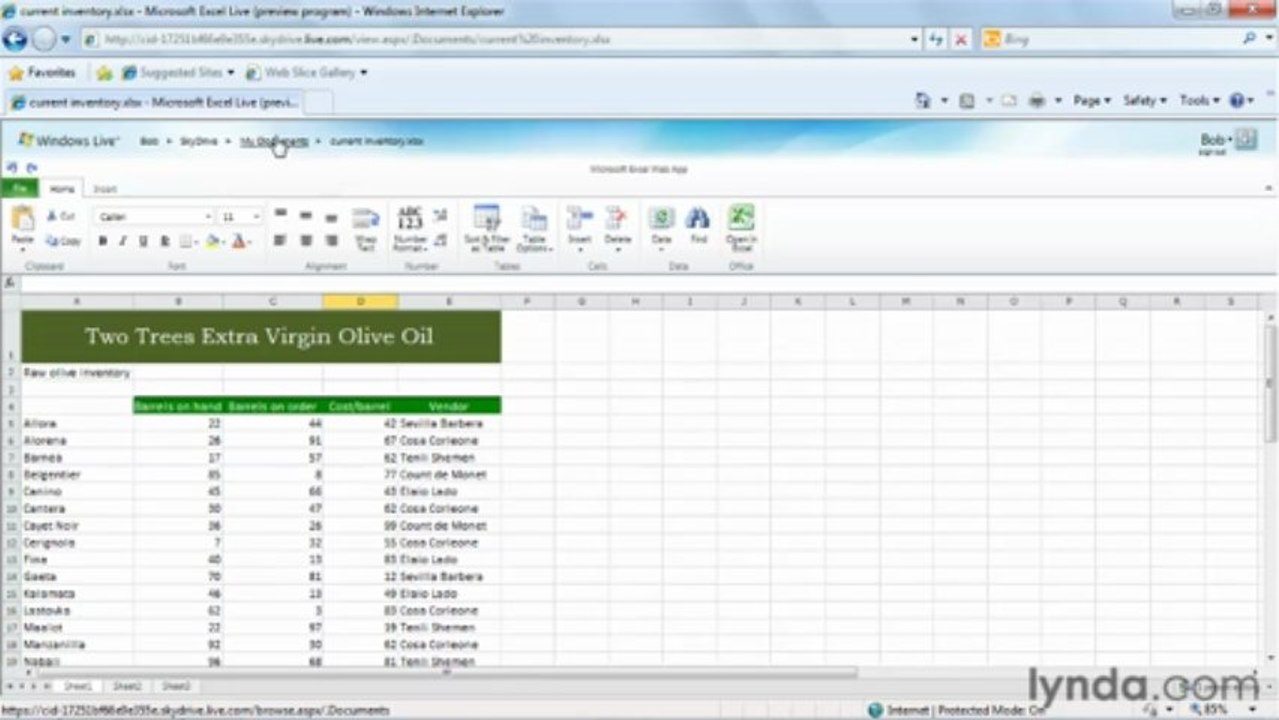Viewport: 1279px width, 720px height.
Task: Click the Two Trees title cell
Action: point(261,337)
